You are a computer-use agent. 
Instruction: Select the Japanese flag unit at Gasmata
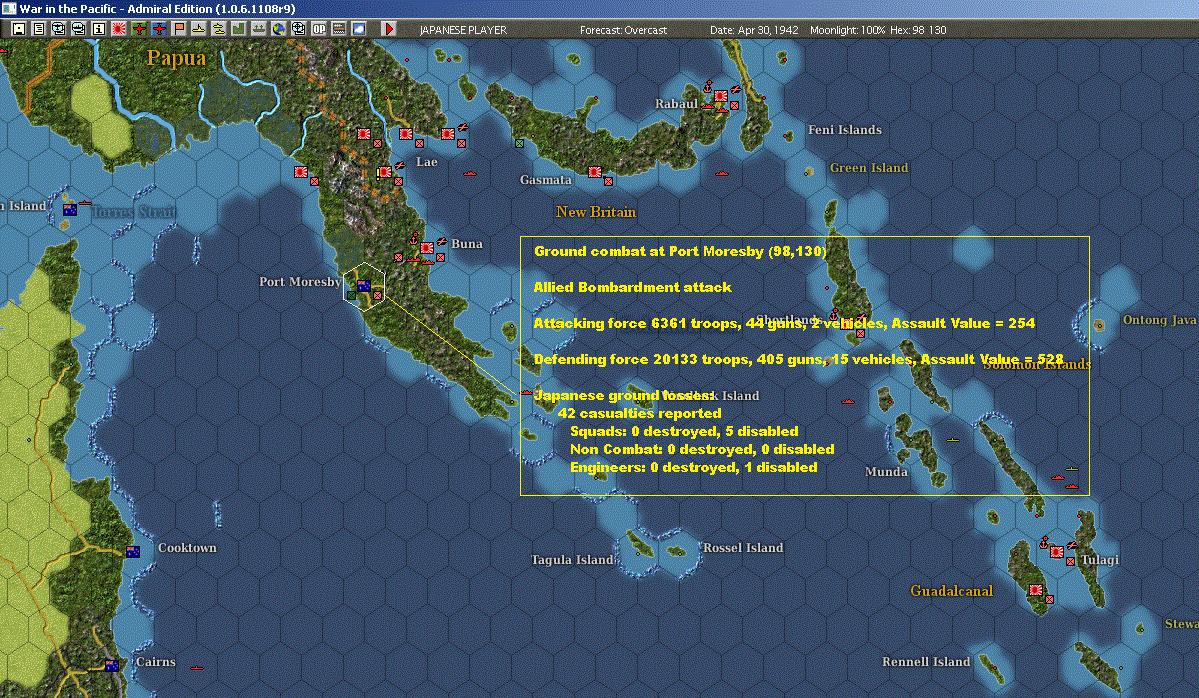(594, 172)
